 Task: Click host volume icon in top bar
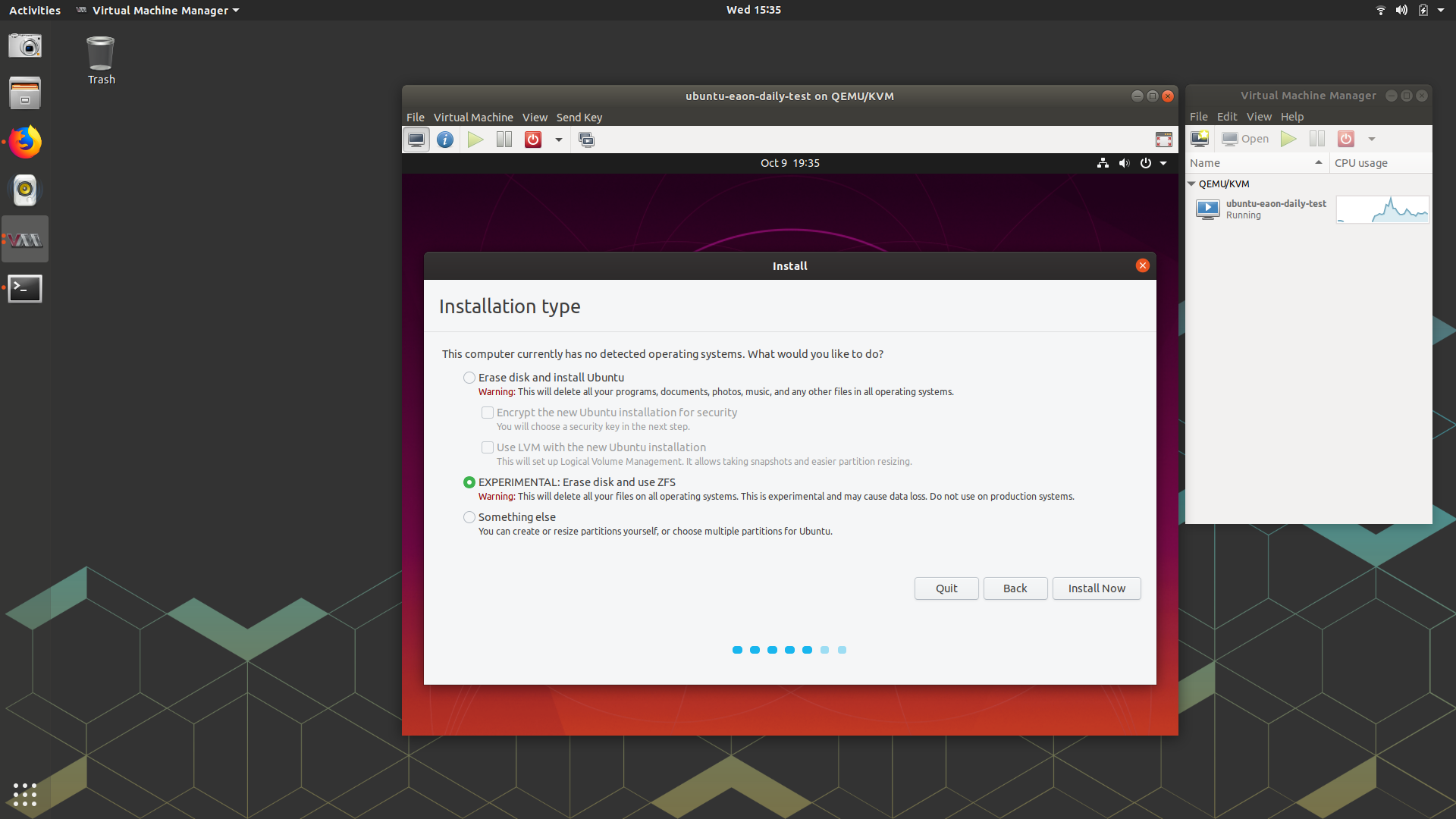[x=1401, y=11]
